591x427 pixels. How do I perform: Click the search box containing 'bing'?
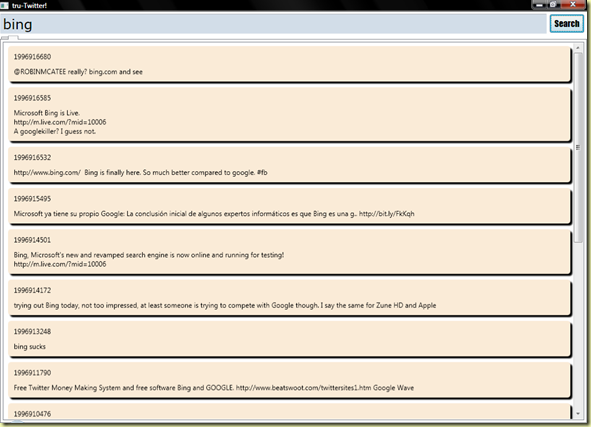pyautogui.click(x=273, y=24)
